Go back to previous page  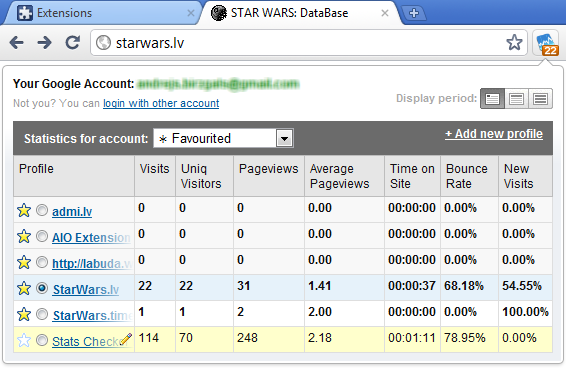17,43
